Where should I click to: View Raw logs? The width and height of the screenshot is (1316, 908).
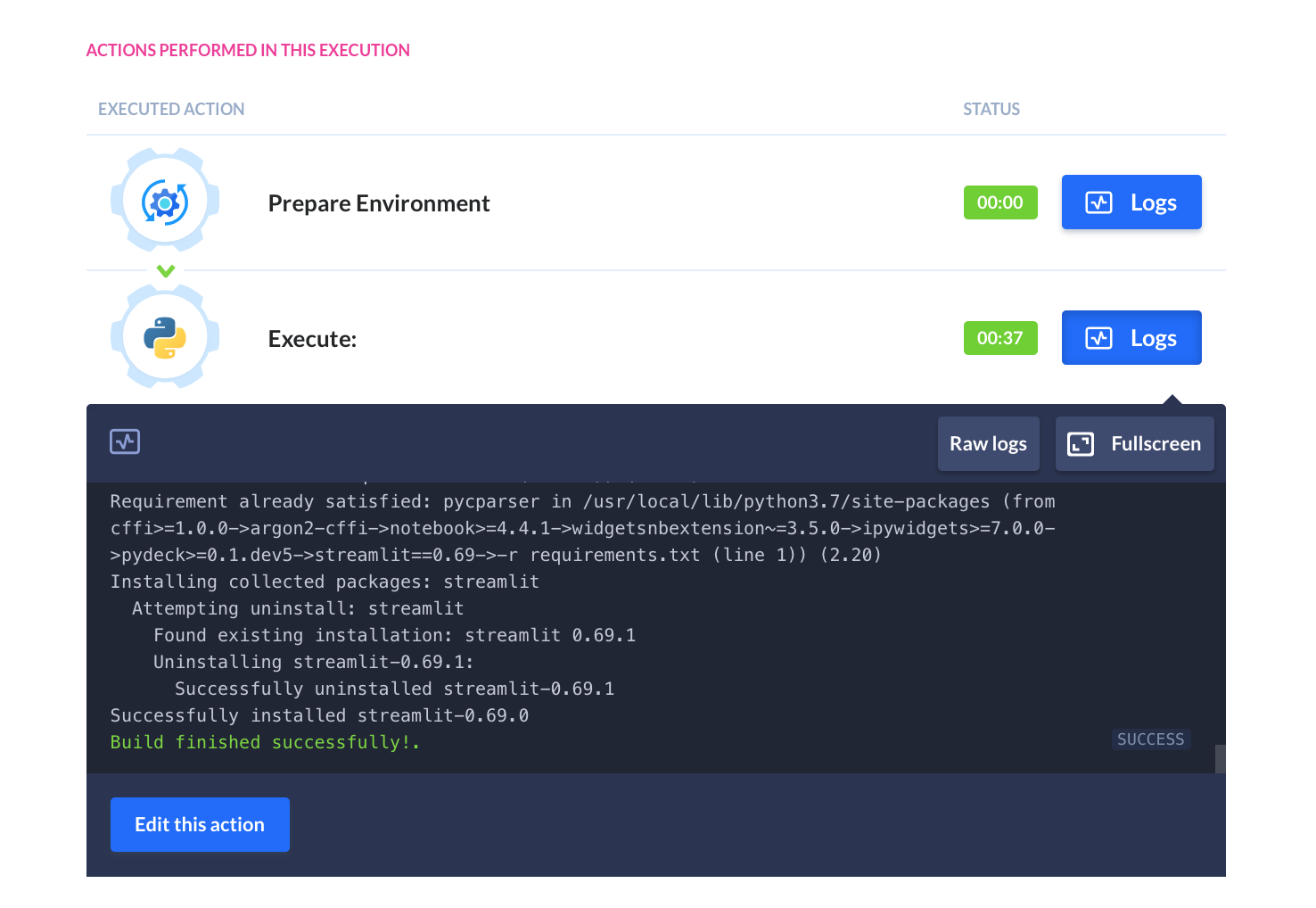point(988,444)
